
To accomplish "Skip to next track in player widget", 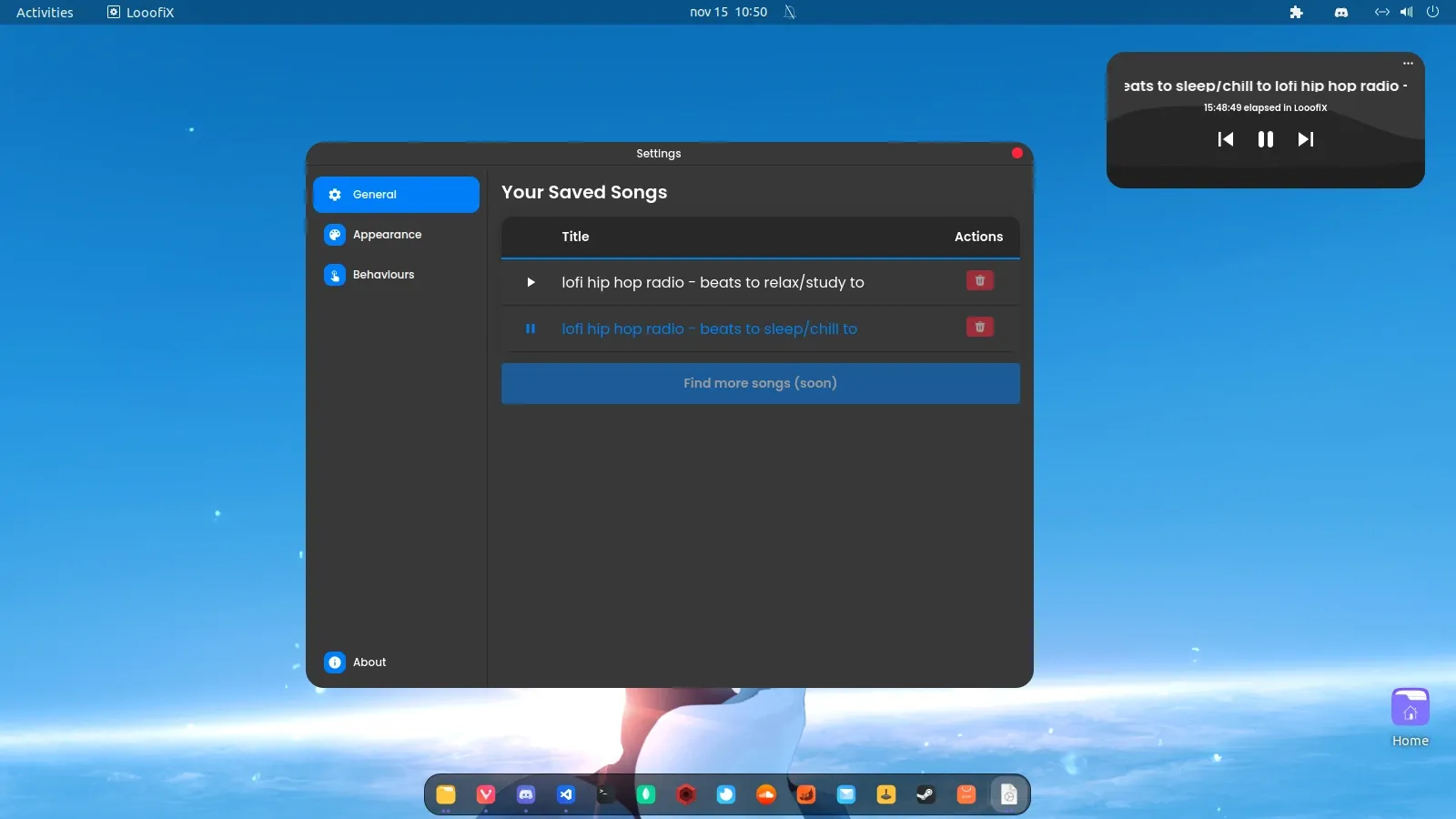I will (x=1305, y=139).
